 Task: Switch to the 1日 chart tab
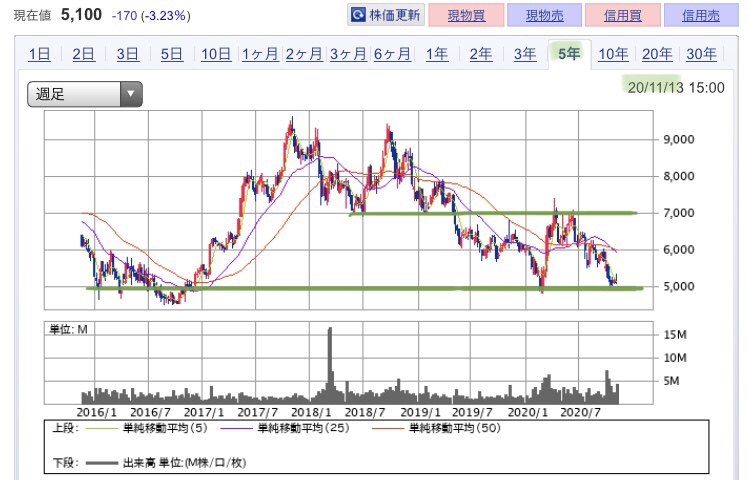point(40,55)
